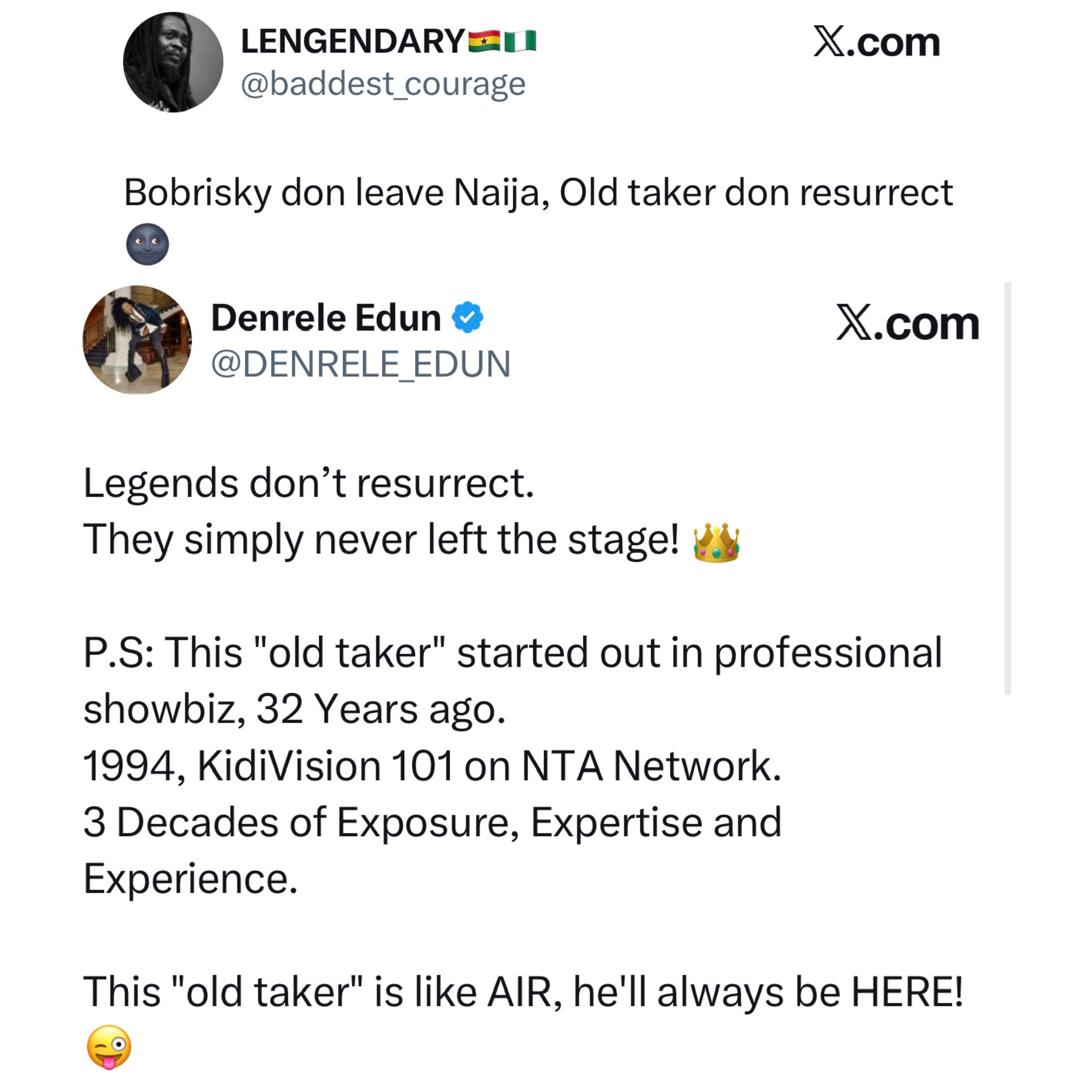Click the "is like AIR" closing sentence

523,992
